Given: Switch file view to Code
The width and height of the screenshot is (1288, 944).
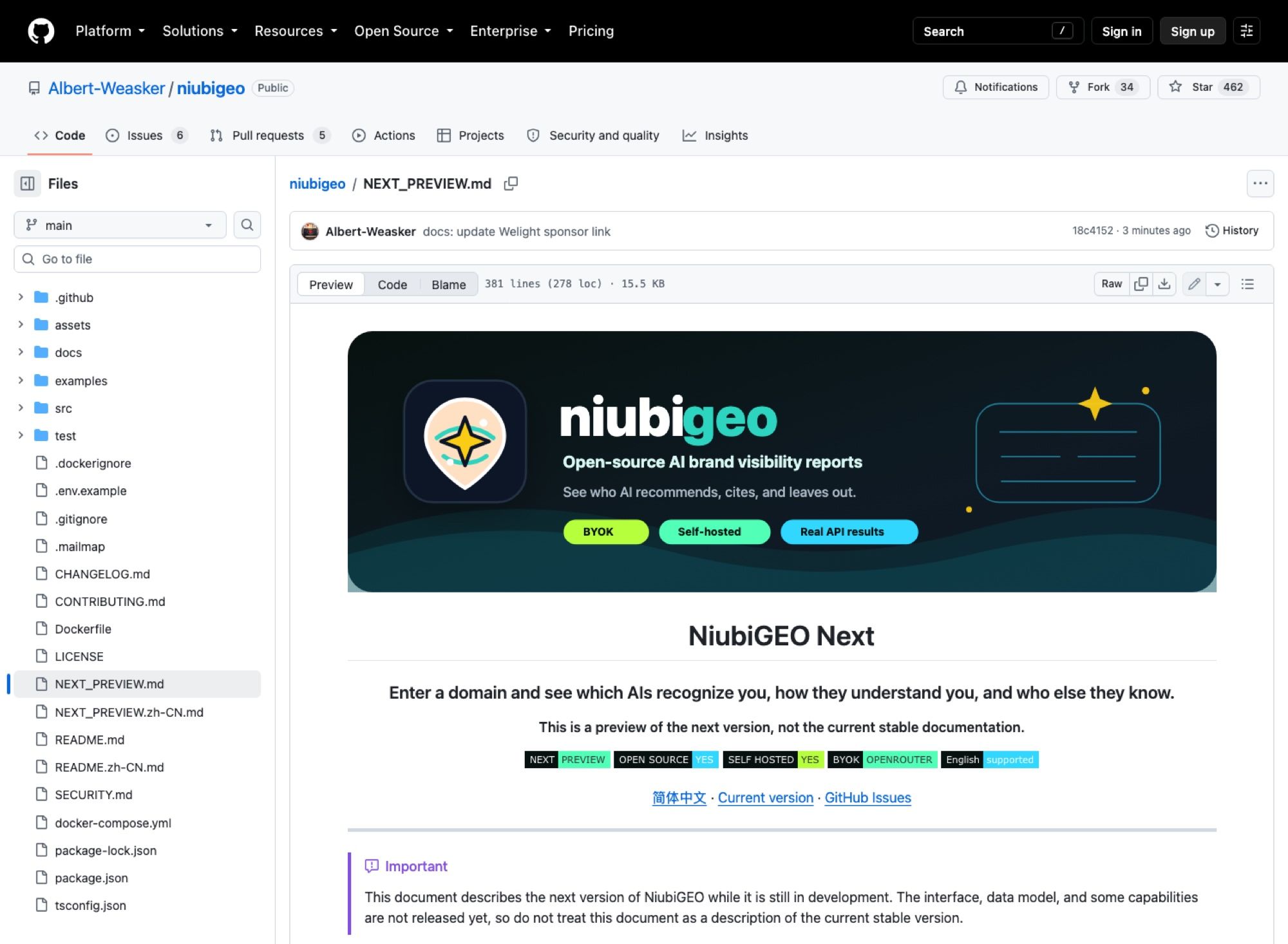Looking at the screenshot, I should click(392, 284).
